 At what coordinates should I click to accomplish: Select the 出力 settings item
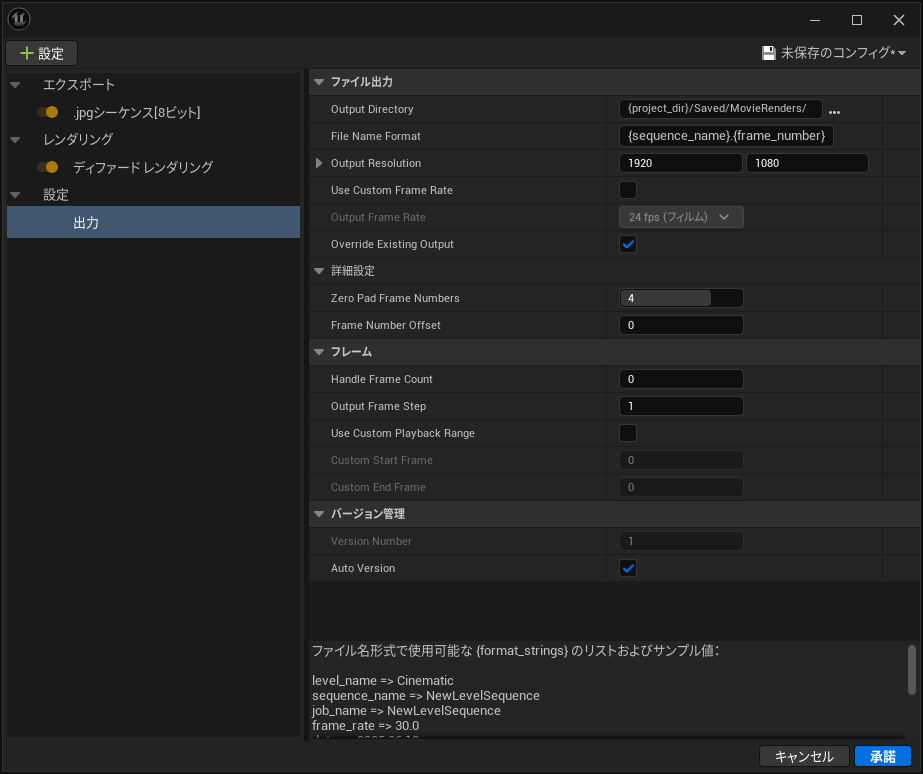pyautogui.click(x=86, y=223)
